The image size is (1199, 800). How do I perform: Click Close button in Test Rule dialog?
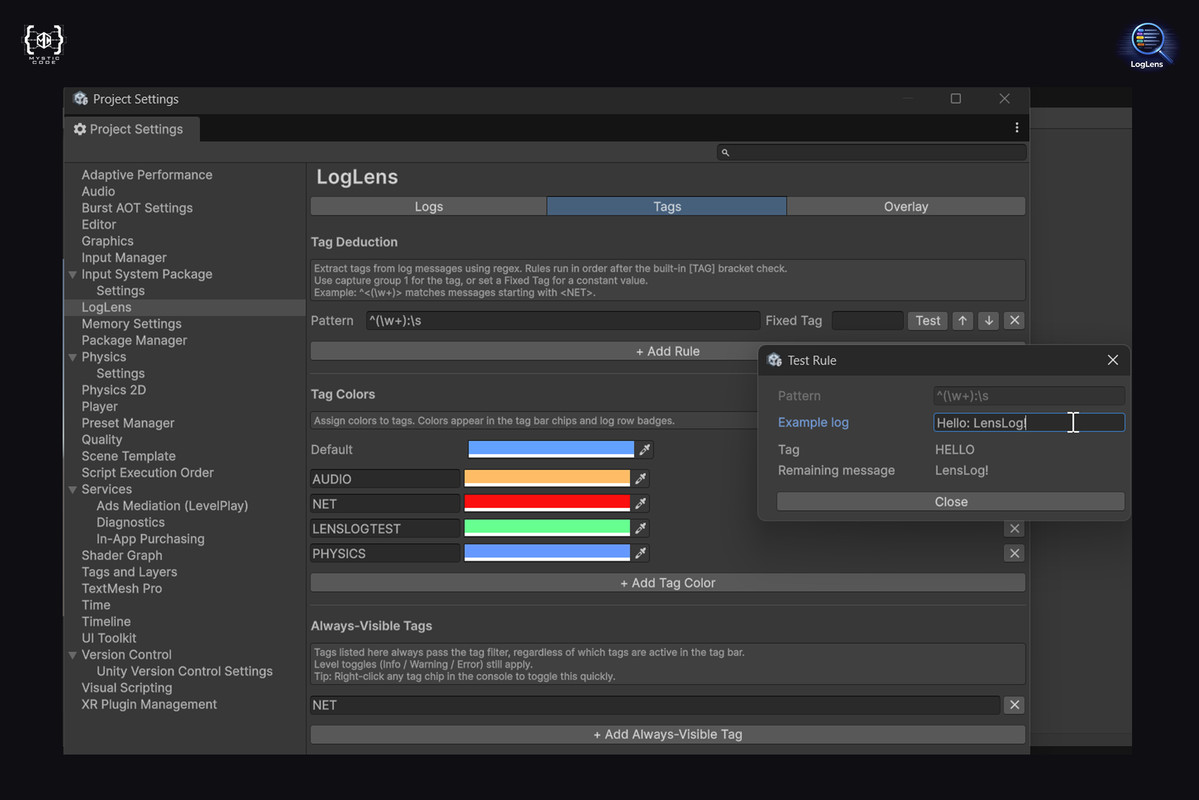[x=950, y=502]
